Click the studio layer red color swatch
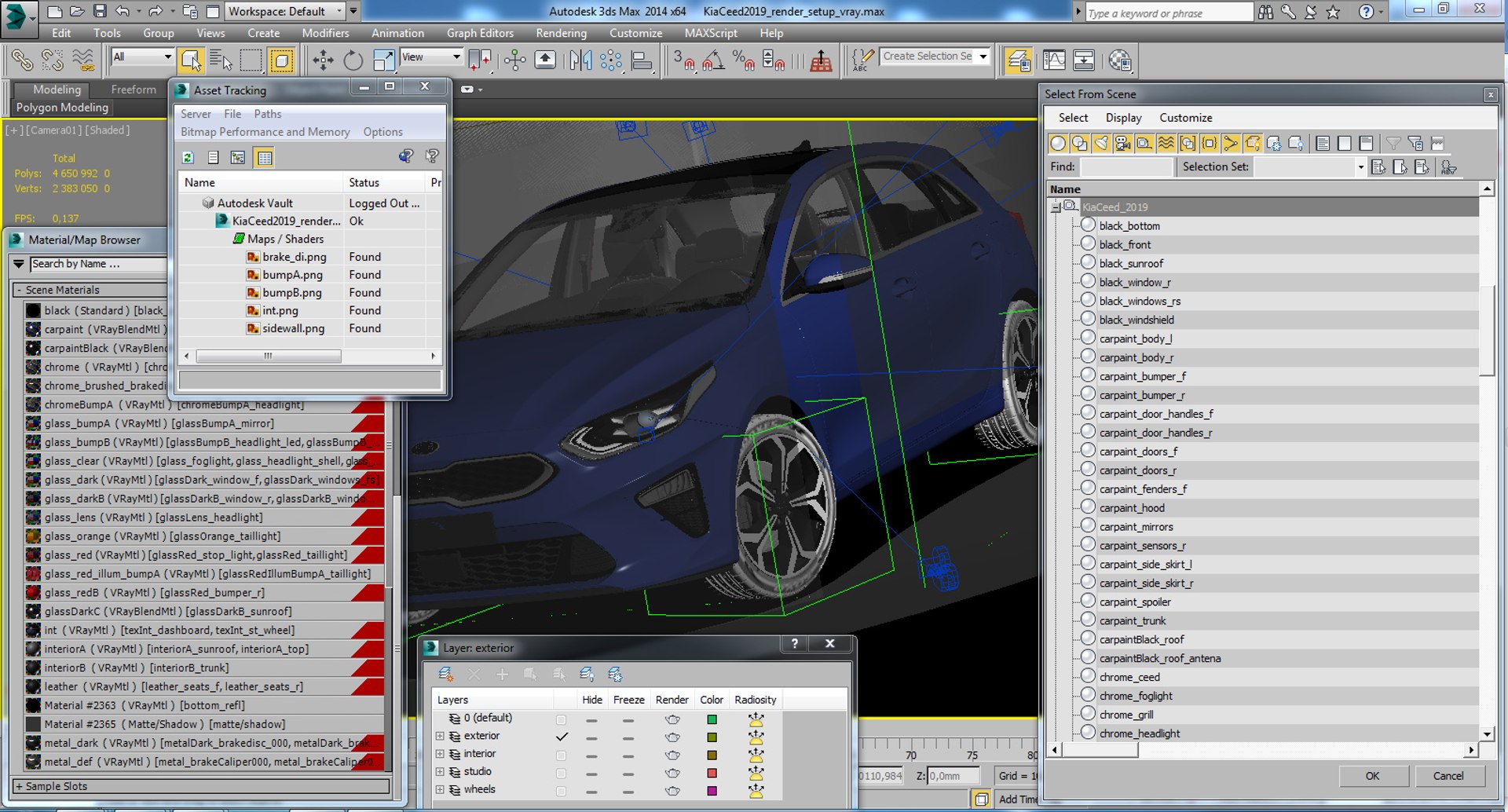The height and width of the screenshot is (812, 1508). (712, 773)
